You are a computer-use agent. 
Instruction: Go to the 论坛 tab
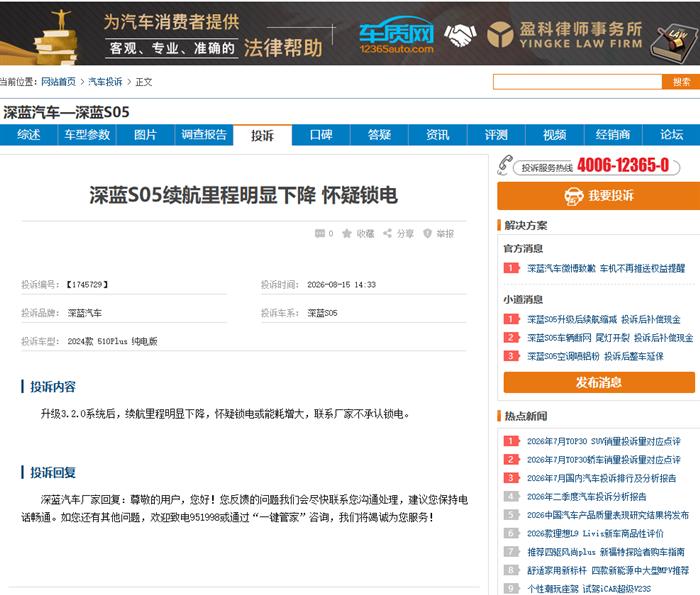coord(671,135)
